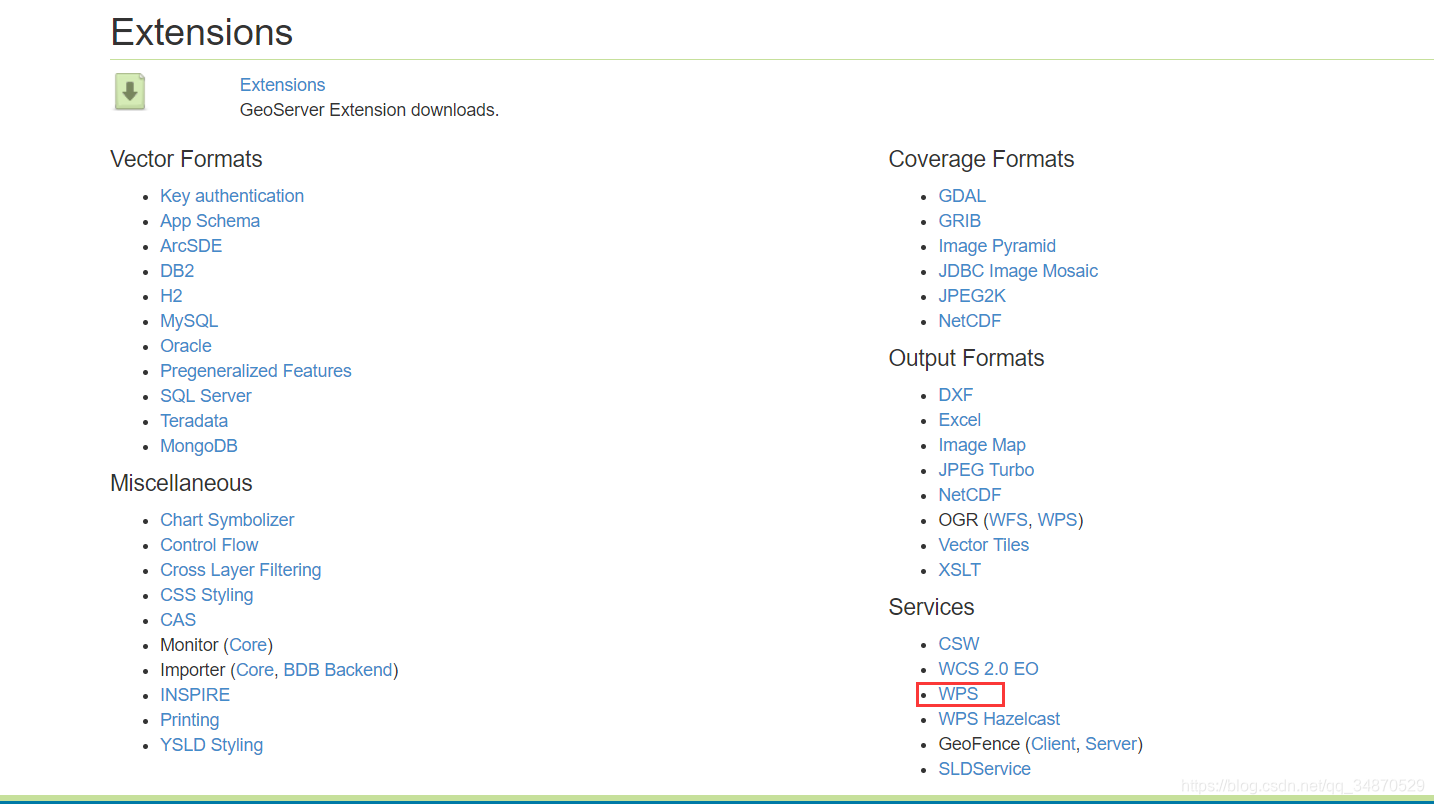This screenshot has width=1434, height=804.
Task: Open the OGR WFS link
Action: [x=1008, y=520]
